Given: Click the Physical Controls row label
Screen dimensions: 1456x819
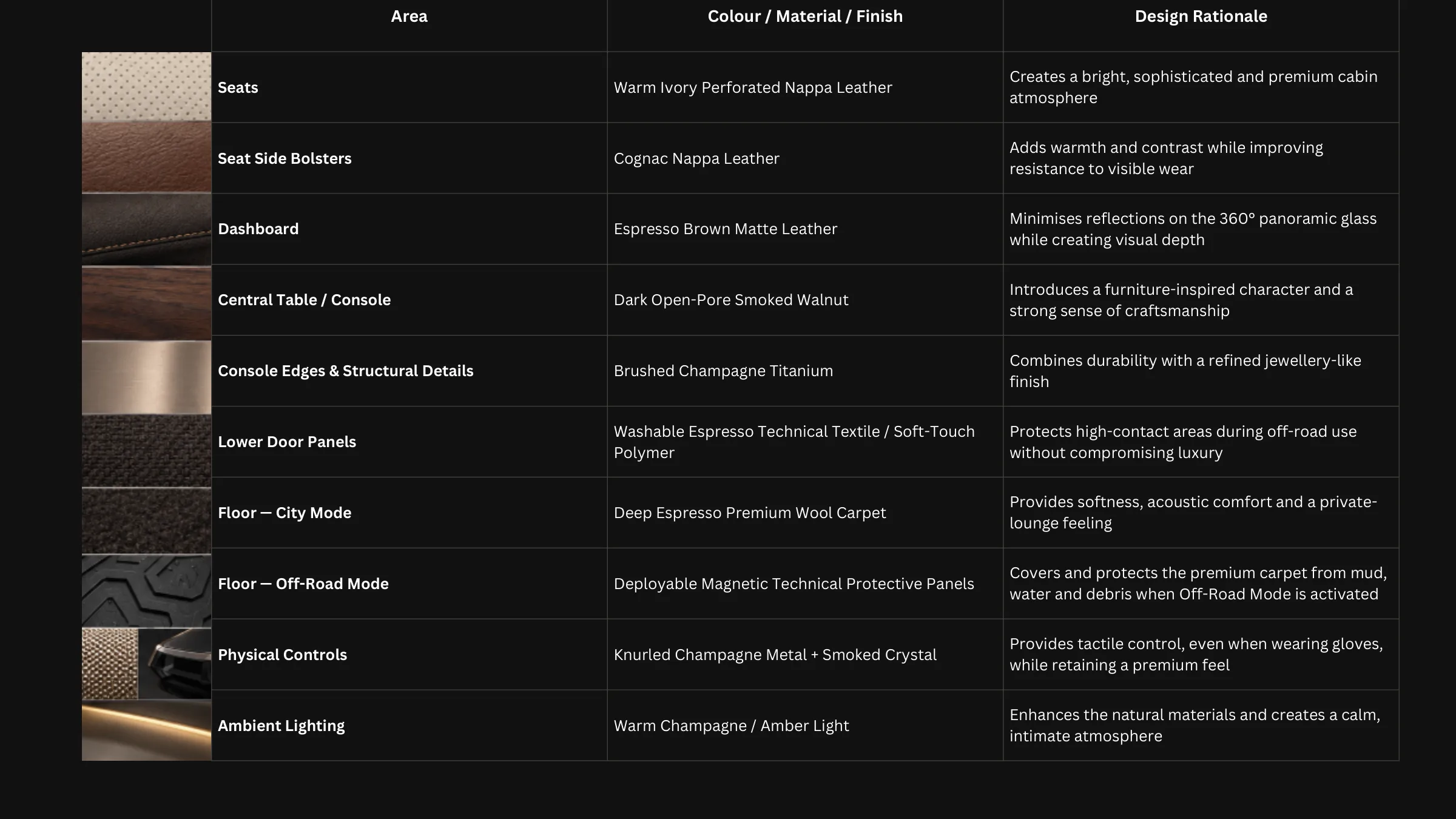Looking at the screenshot, I should pyautogui.click(x=282, y=655).
